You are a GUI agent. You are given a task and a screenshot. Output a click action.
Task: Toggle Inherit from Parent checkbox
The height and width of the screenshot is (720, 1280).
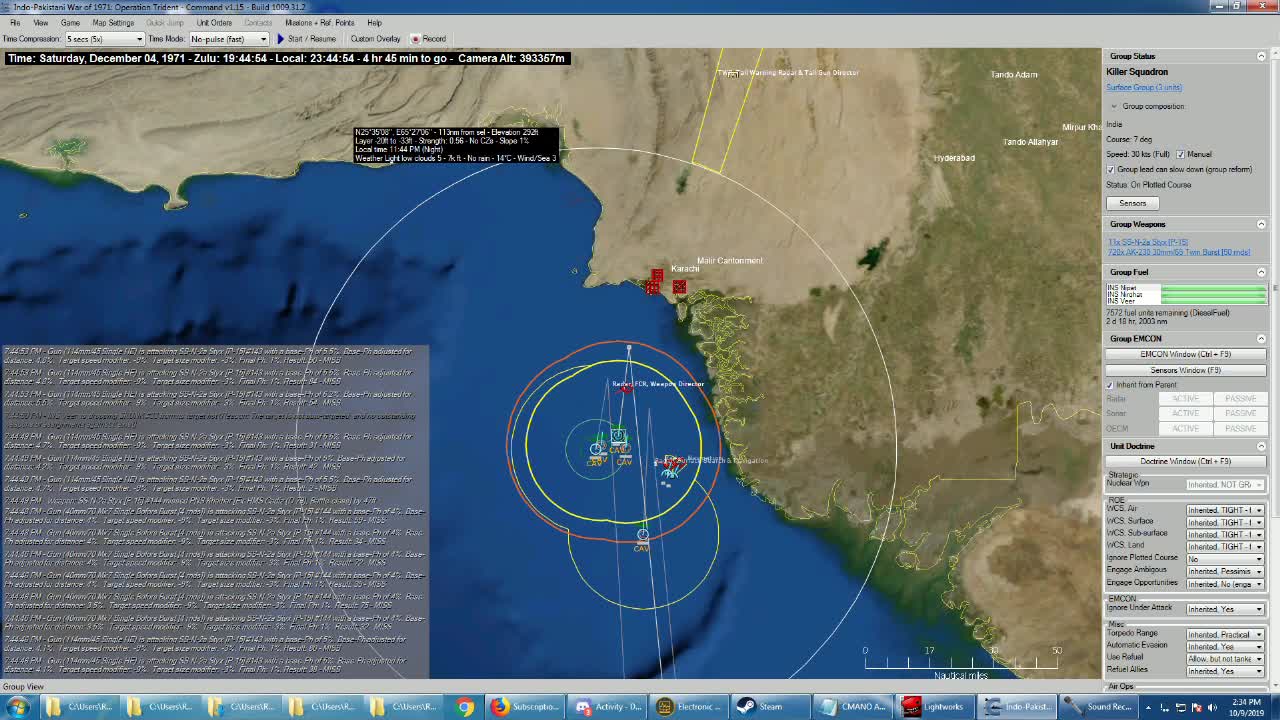tap(1110, 385)
